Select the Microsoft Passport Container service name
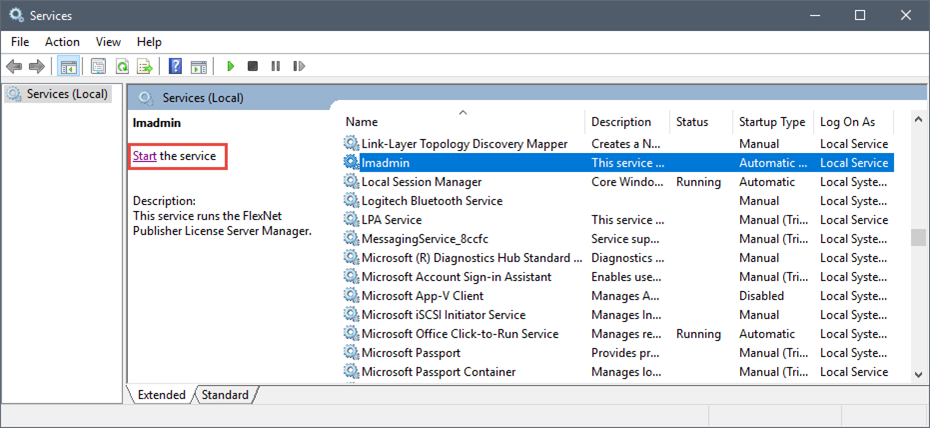Image resolution: width=930 pixels, height=428 pixels. [x=438, y=372]
